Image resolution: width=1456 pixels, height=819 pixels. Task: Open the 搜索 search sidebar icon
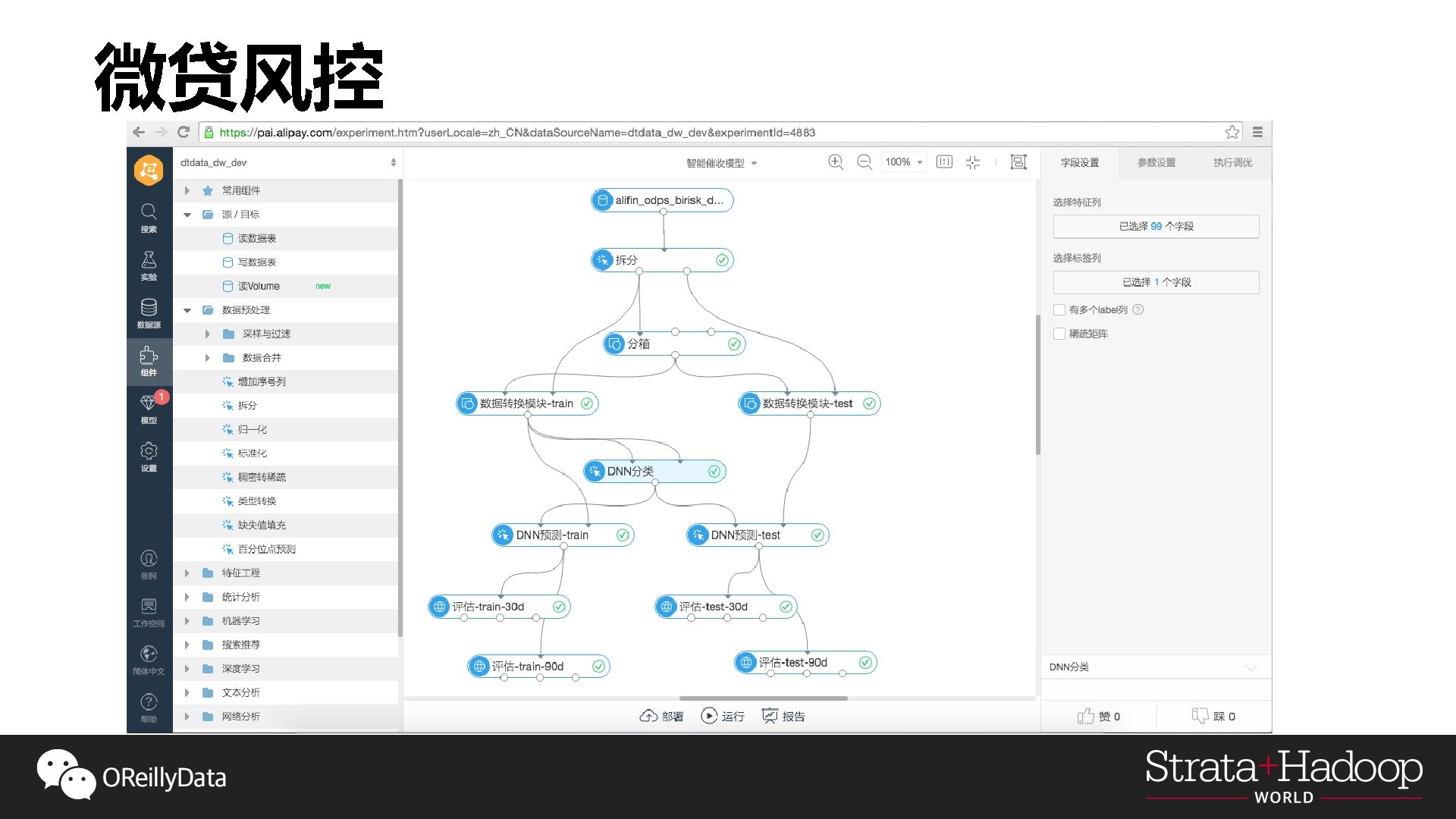click(x=149, y=217)
